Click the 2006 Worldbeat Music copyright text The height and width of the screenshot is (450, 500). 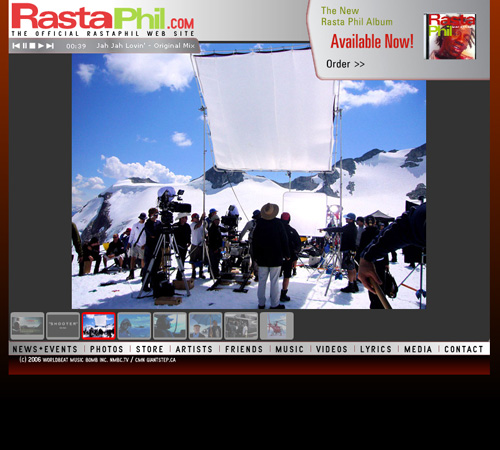point(97,360)
